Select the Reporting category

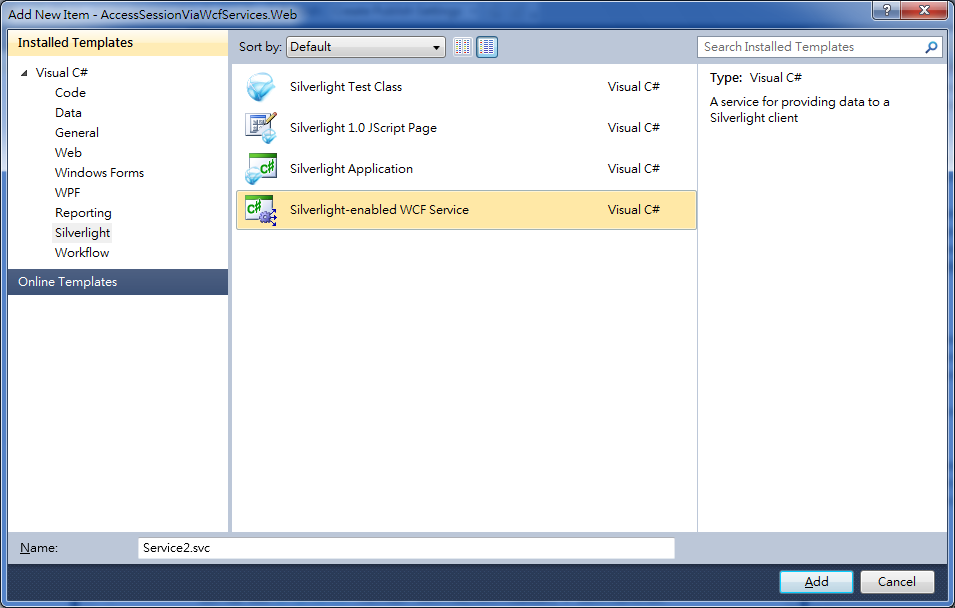click(x=83, y=213)
